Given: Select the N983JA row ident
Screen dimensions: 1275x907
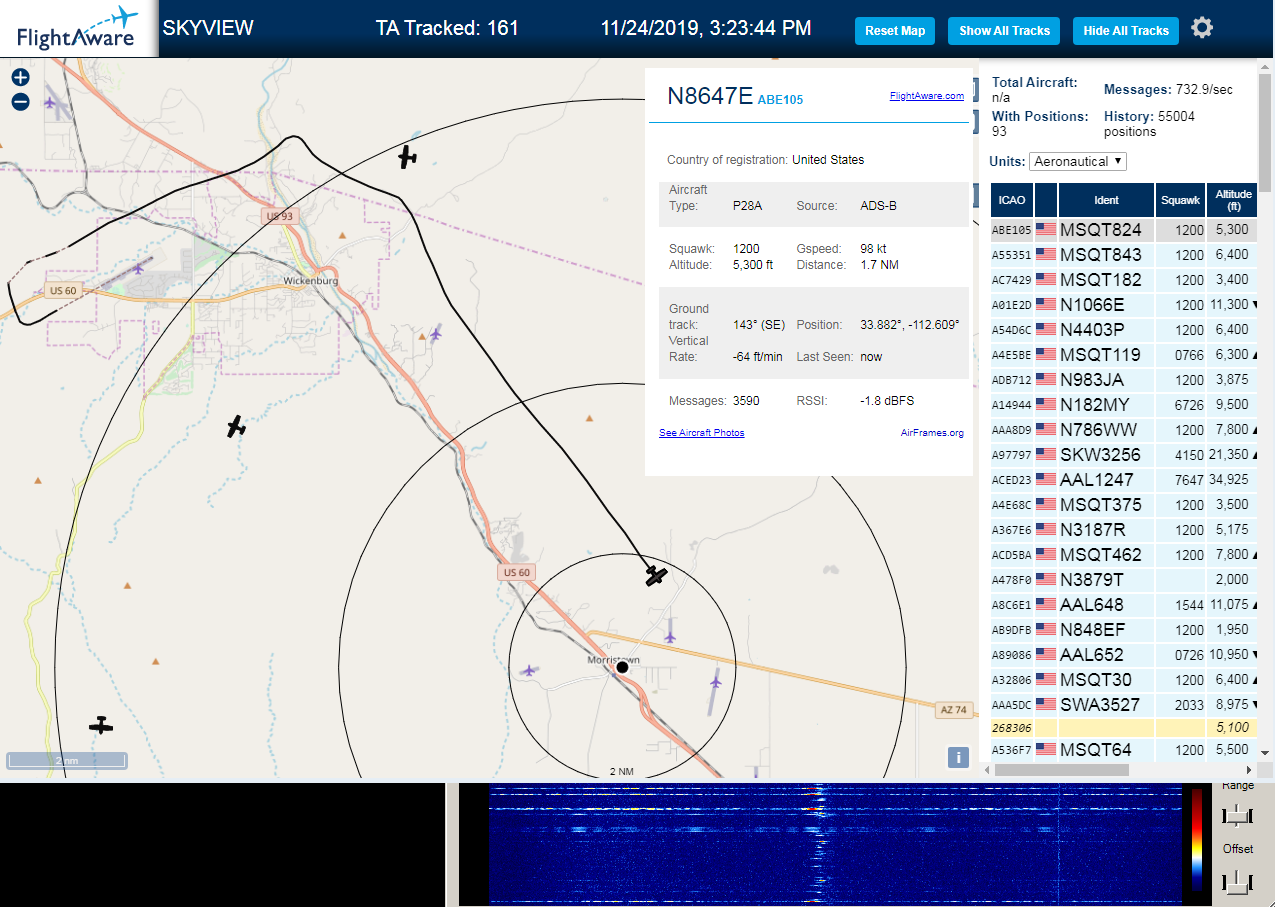Looking at the screenshot, I should [1092, 380].
